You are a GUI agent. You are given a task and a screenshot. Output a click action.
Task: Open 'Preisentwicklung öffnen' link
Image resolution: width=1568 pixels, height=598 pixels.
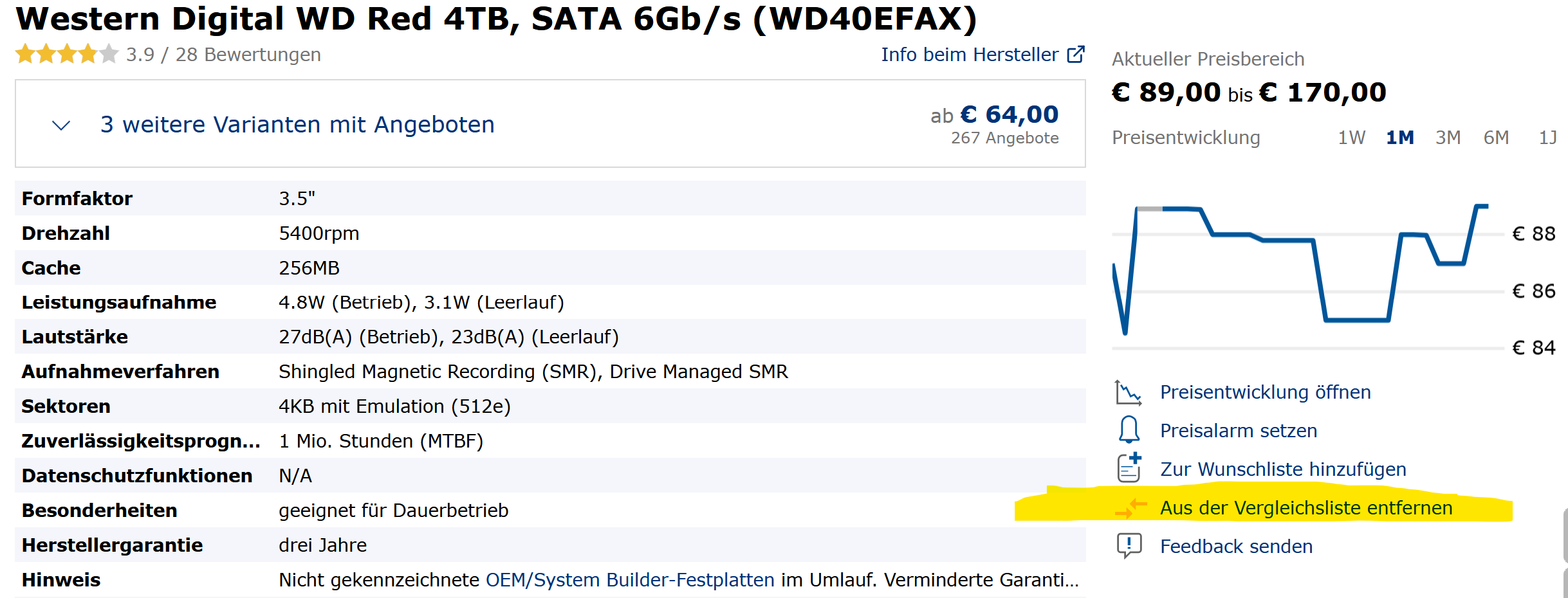point(1265,392)
